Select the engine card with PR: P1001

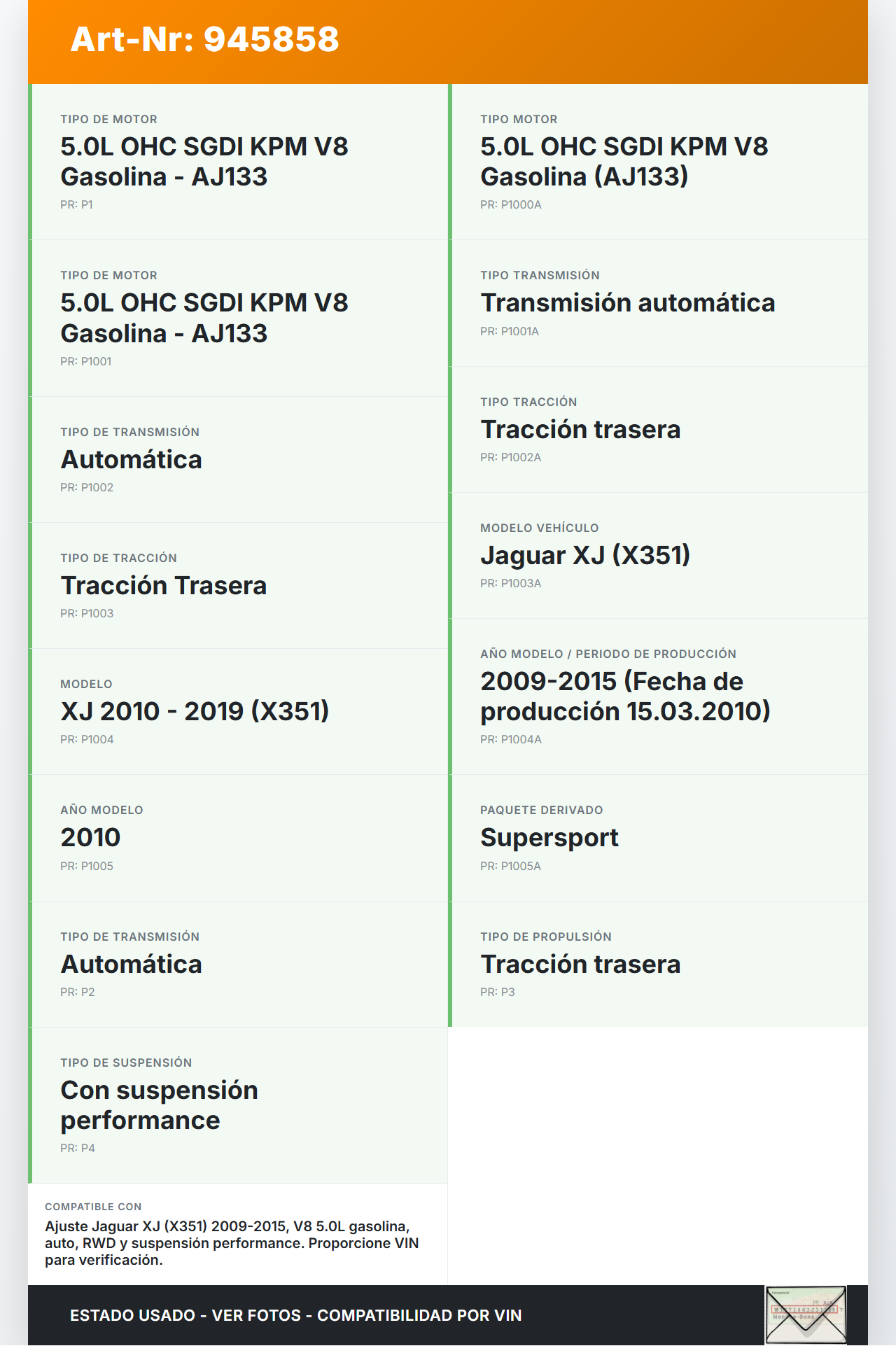(x=238, y=318)
